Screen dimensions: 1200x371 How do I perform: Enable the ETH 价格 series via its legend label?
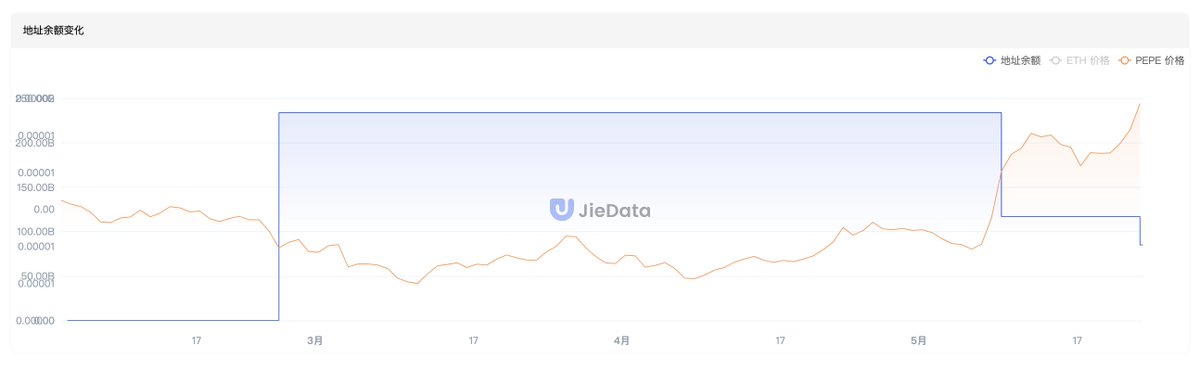click(x=1088, y=61)
